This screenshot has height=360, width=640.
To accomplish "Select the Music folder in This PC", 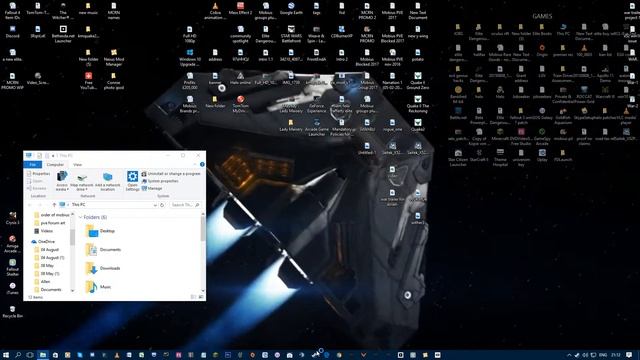I will tap(98, 287).
